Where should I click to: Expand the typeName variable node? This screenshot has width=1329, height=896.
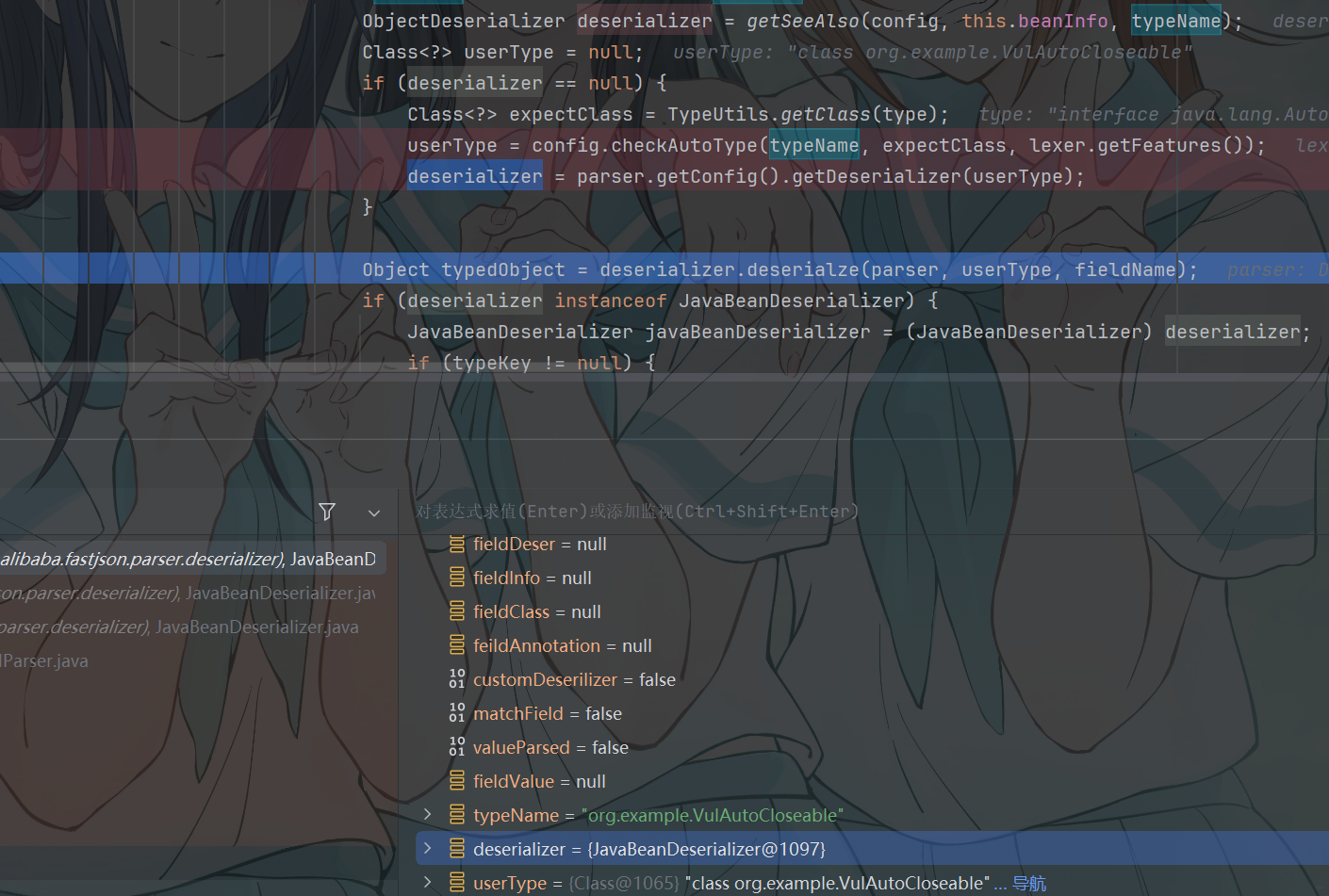tap(428, 814)
